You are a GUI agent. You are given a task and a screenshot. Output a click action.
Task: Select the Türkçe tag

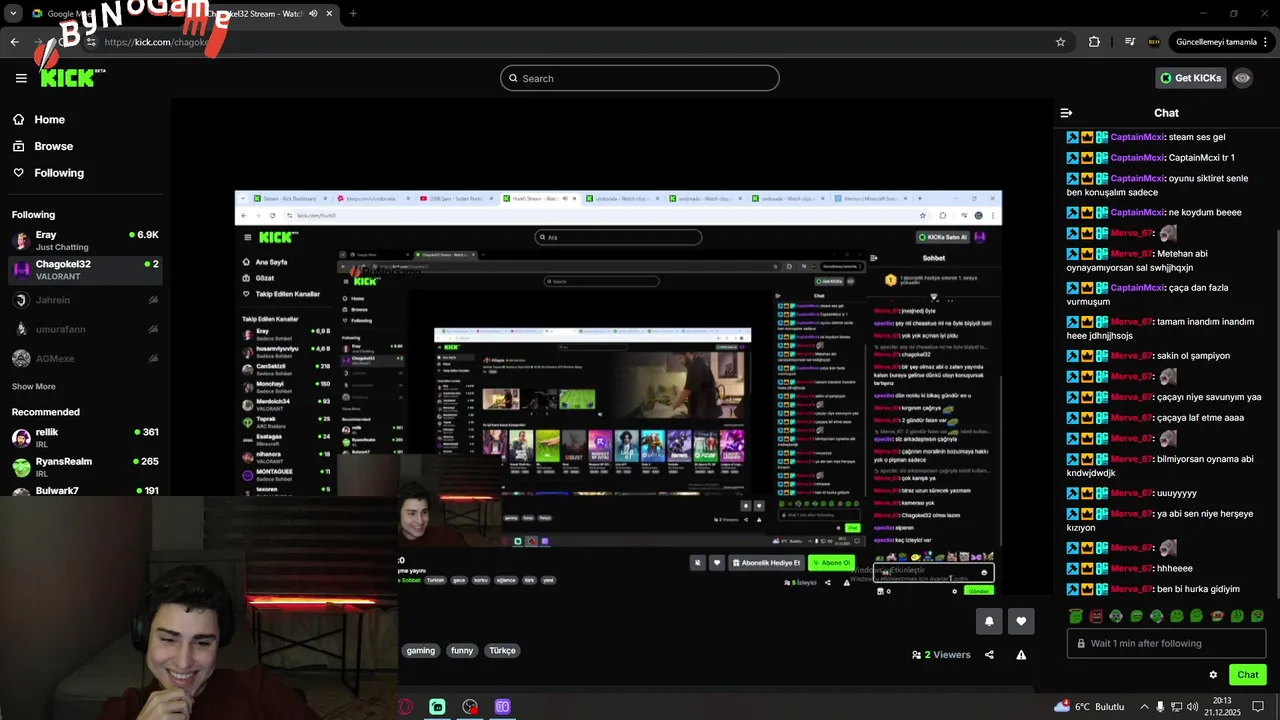[x=502, y=650]
